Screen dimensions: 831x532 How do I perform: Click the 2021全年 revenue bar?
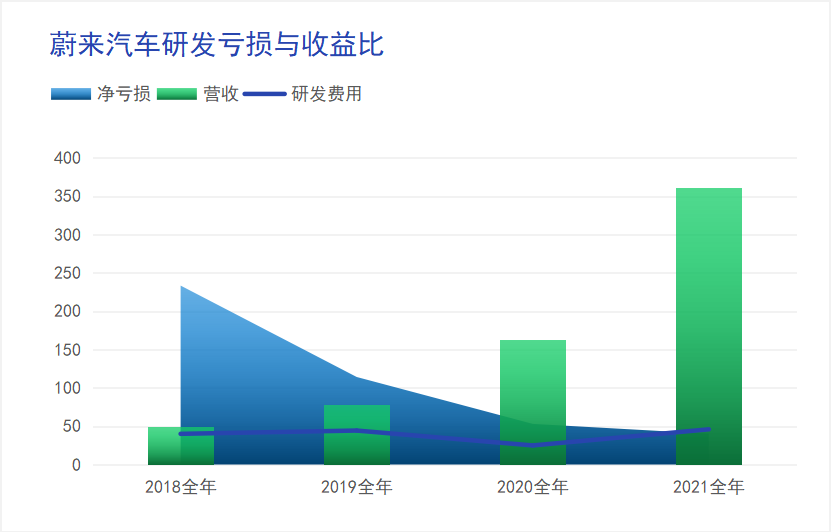tap(709, 326)
